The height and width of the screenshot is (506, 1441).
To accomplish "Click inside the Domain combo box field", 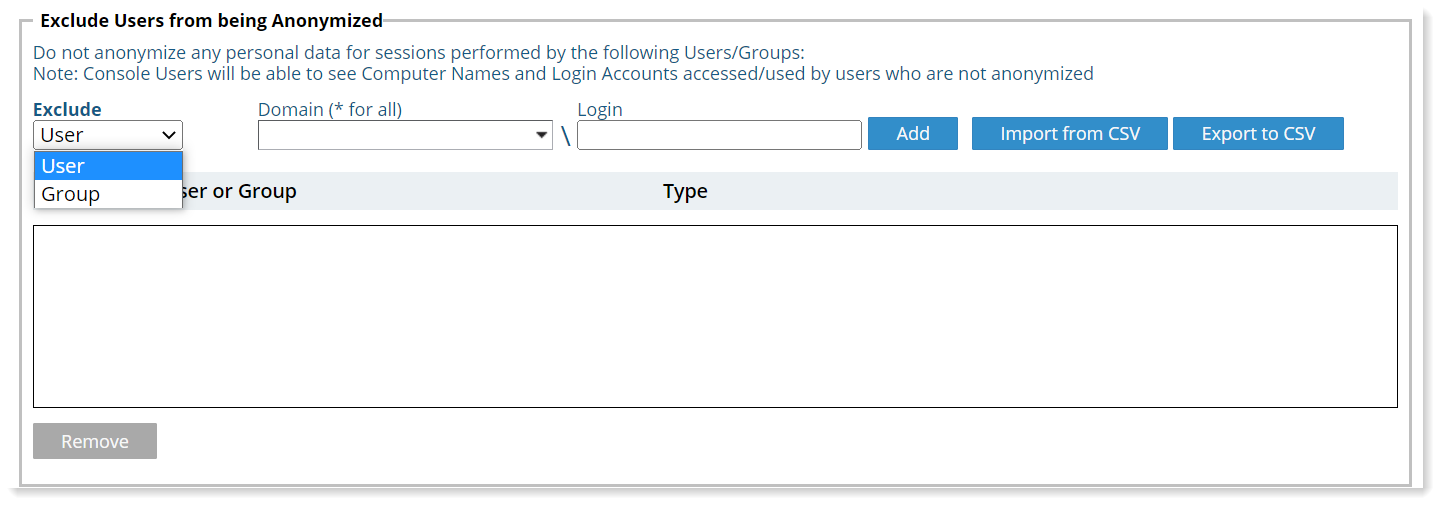I will [x=395, y=135].
